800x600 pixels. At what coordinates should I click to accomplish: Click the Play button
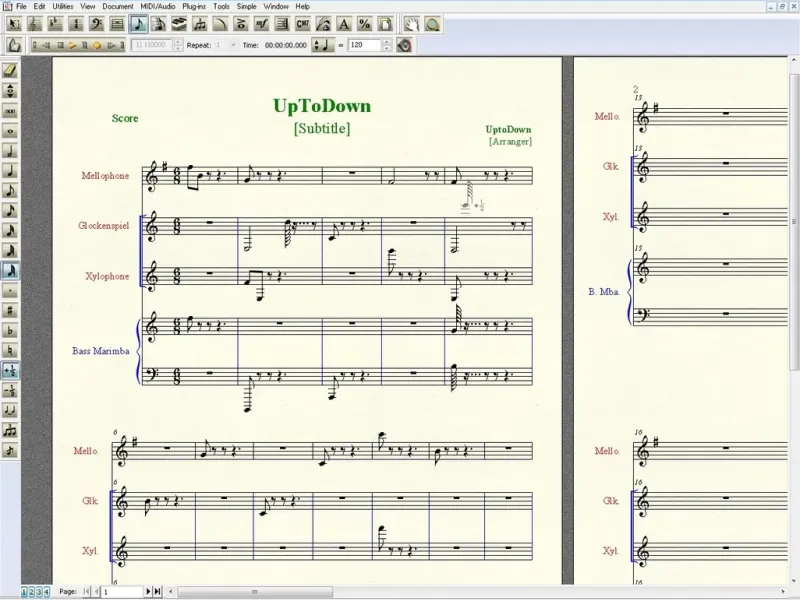coord(72,45)
